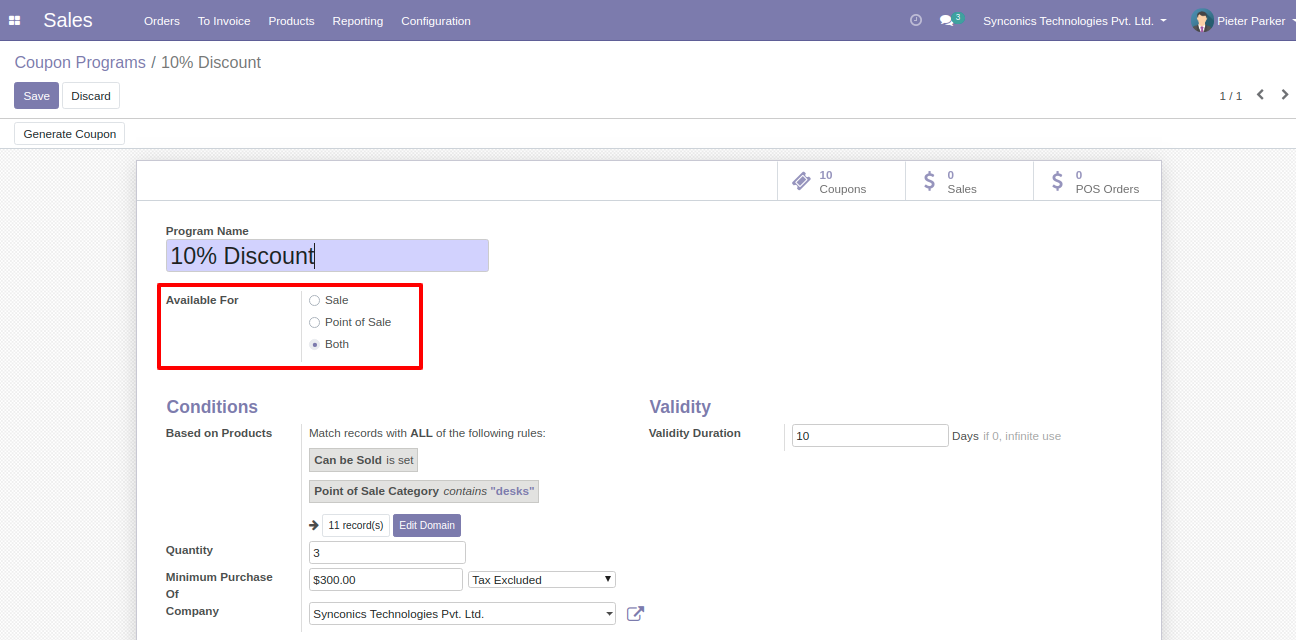Go to the previous record arrow

point(1260,95)
